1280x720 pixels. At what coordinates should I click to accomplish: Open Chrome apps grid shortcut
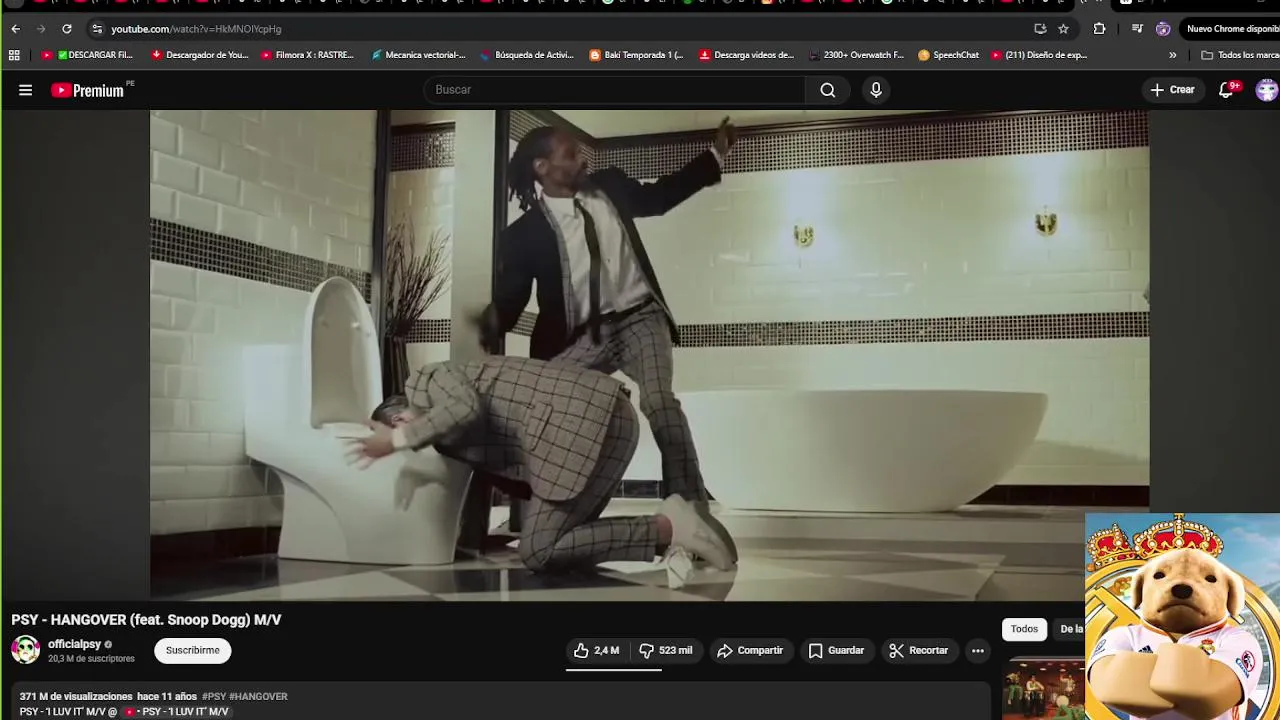14,55
